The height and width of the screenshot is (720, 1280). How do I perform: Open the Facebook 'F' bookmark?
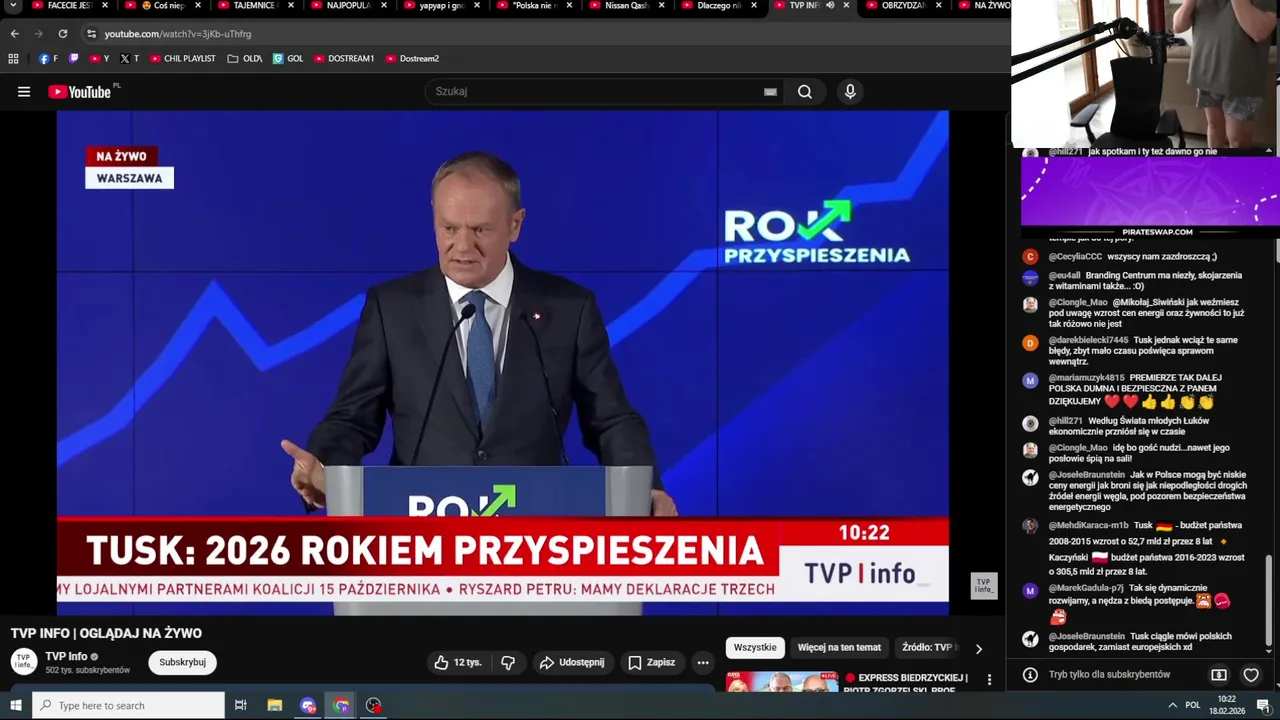pos(48,59)
